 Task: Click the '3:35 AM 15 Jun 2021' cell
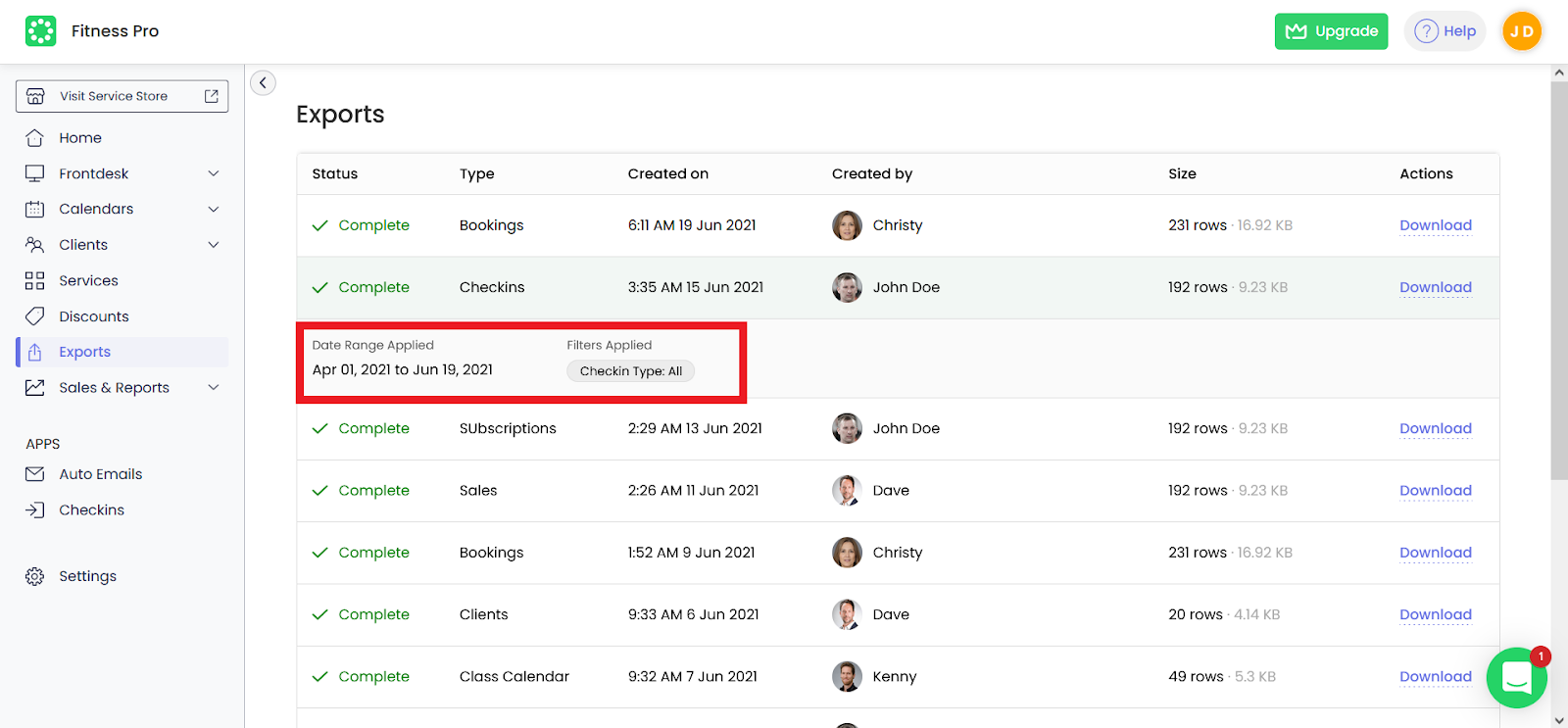tap(696, 287)
